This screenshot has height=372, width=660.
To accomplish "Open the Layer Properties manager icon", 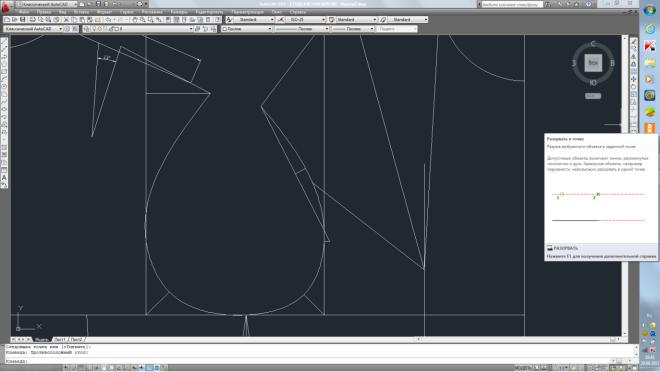I will click(86, 29).
